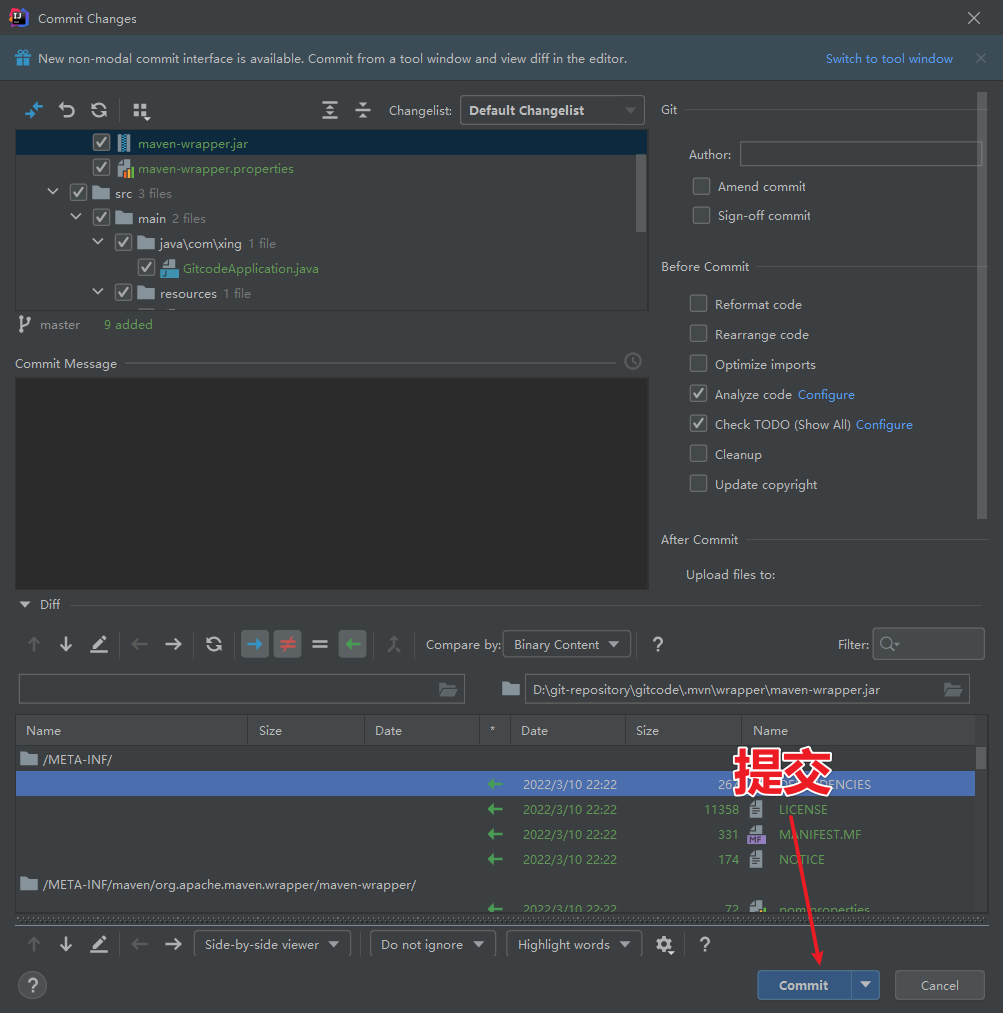
Task: Collapse the Diff section triangle
Action: 25,604
